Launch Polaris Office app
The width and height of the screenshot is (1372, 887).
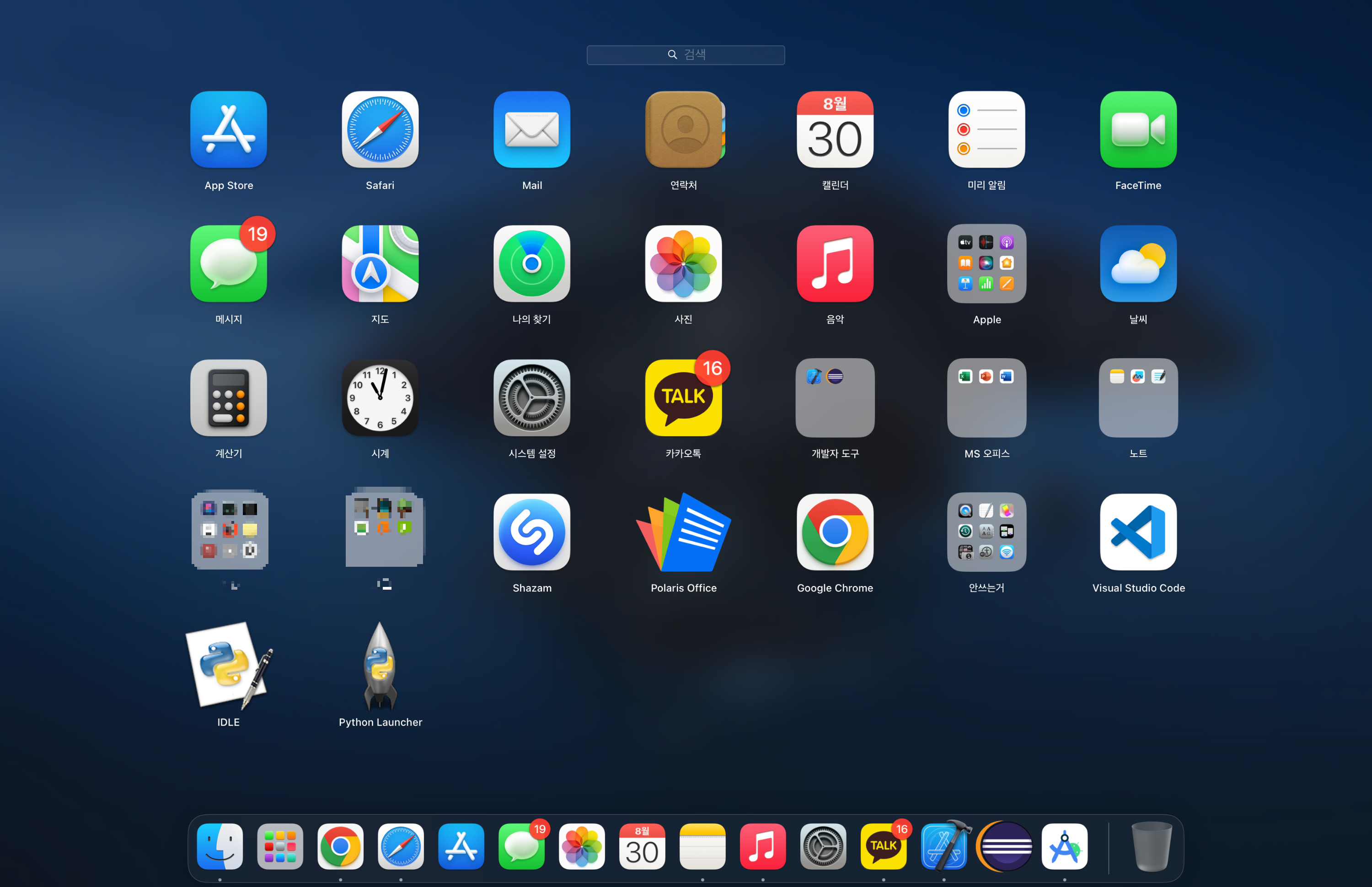tap(683, 532)
